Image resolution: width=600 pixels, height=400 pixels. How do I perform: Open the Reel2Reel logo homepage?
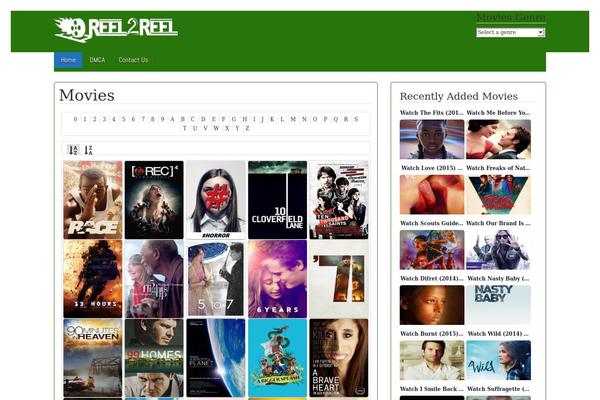click(116, 29)
